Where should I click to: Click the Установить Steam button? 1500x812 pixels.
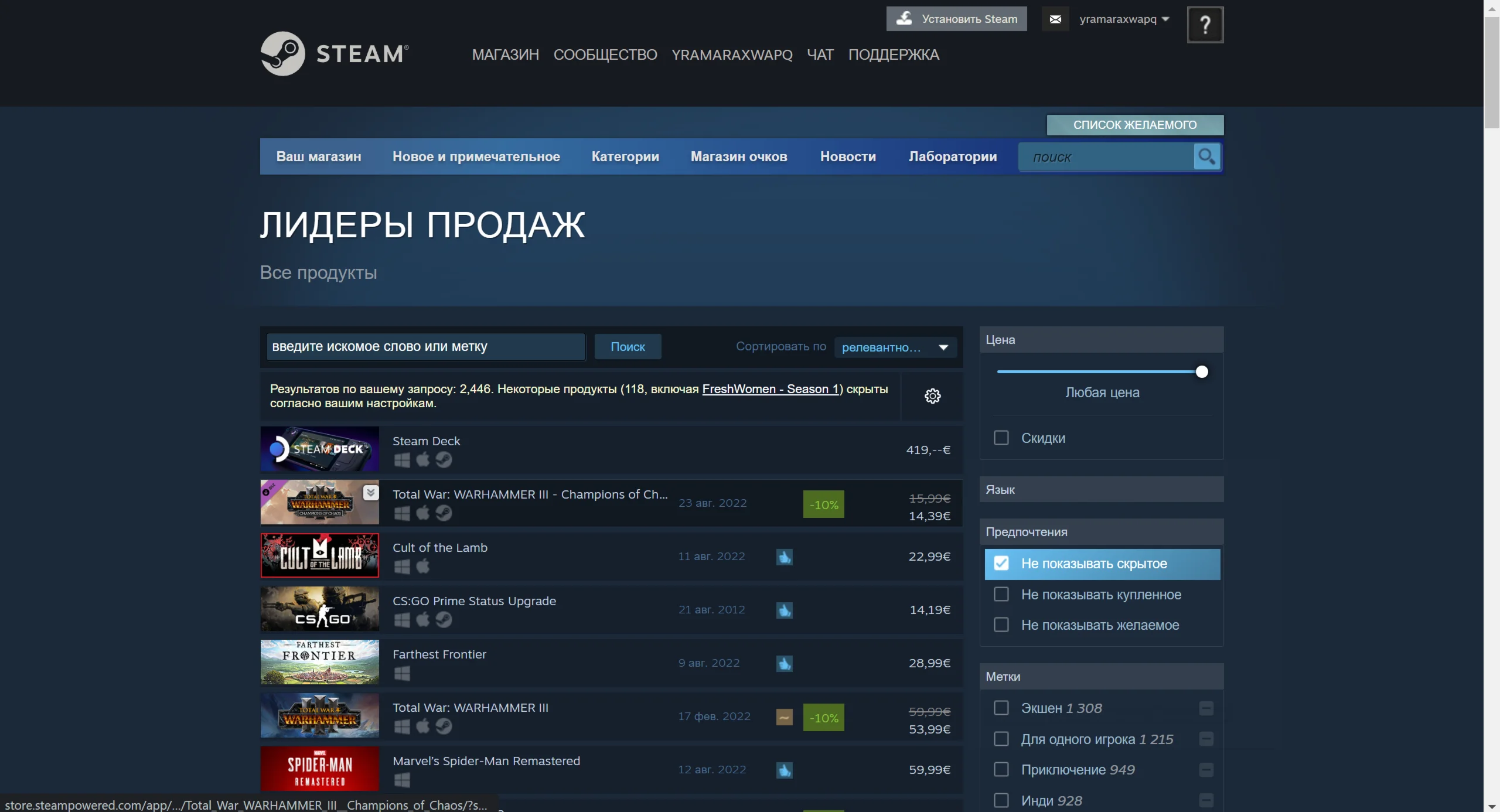tap(956, 19)
